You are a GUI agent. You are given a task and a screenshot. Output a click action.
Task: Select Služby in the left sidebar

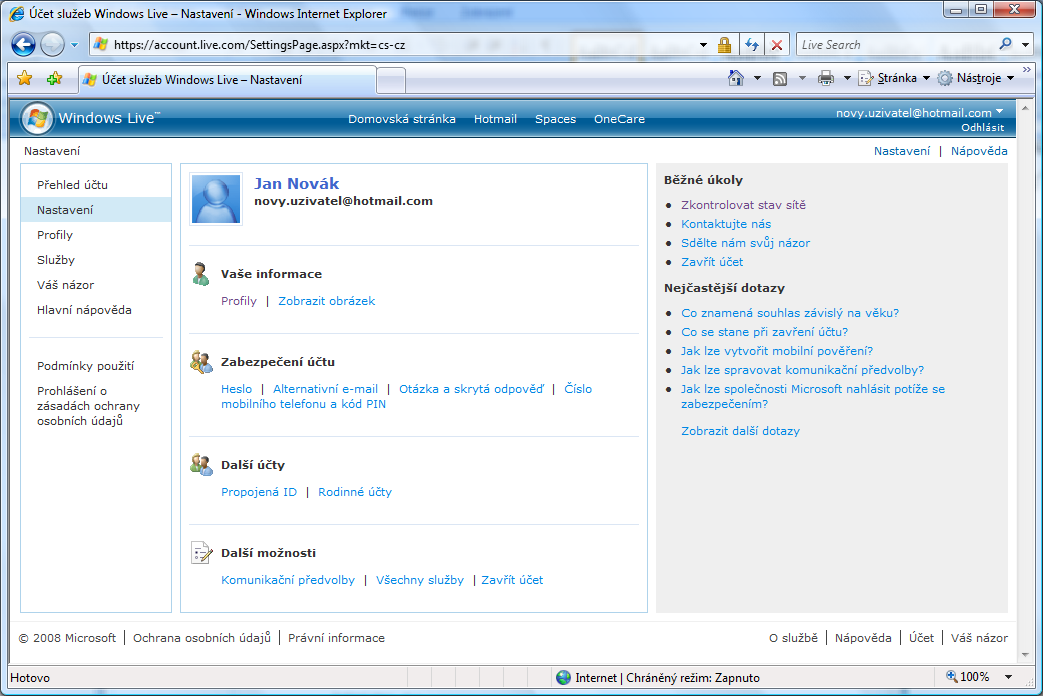(56, 260)
